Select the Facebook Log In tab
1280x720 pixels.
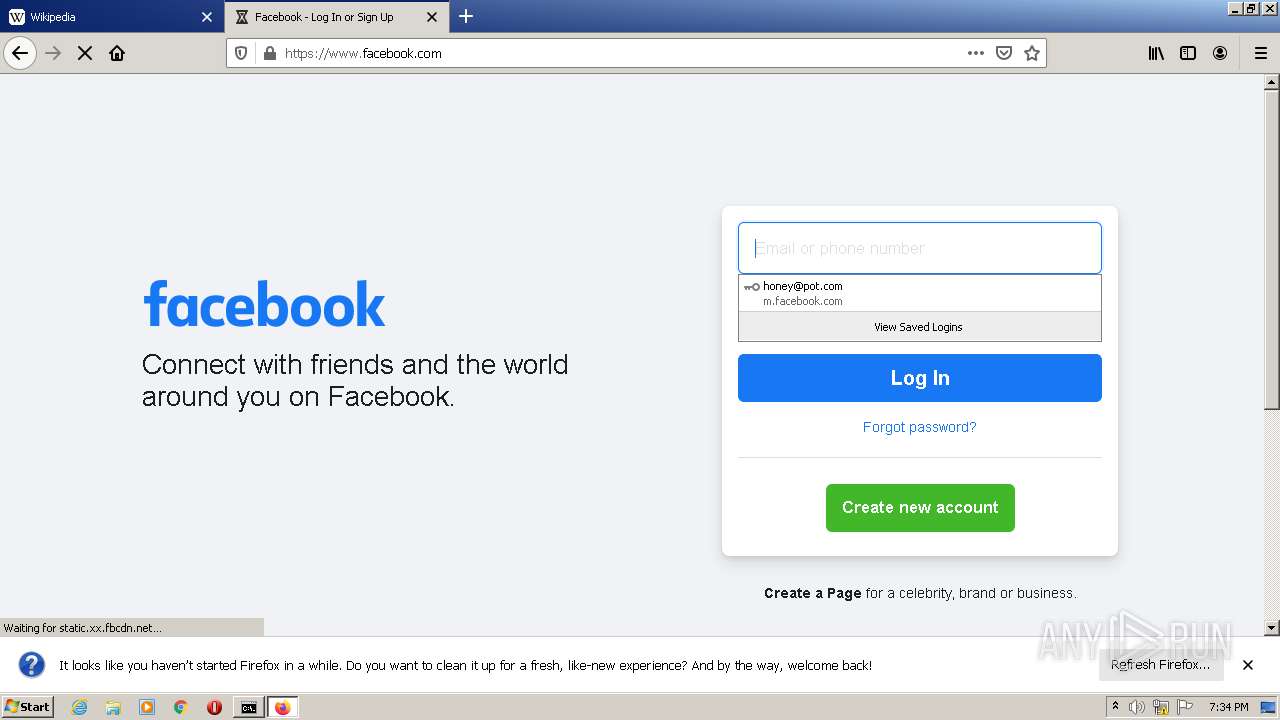click(337, 17)
